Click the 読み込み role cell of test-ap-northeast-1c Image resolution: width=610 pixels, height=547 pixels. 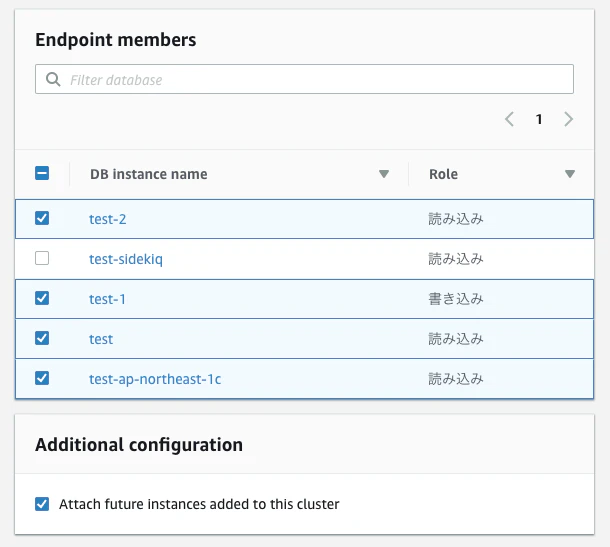click(456, 379)
